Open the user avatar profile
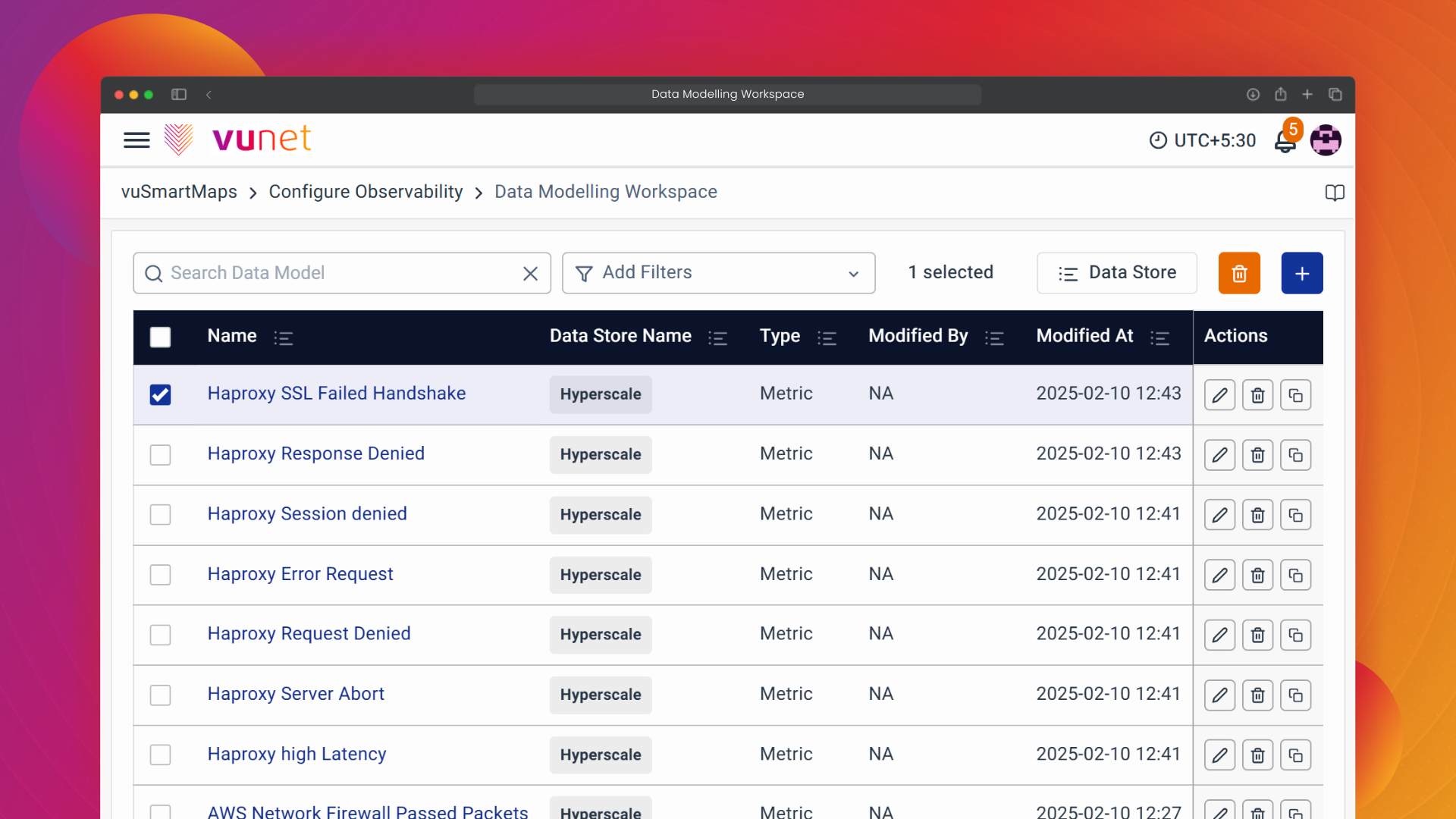Viewport: 1456px width, 819px height. pyautogui.click(x=1326, y=140)
